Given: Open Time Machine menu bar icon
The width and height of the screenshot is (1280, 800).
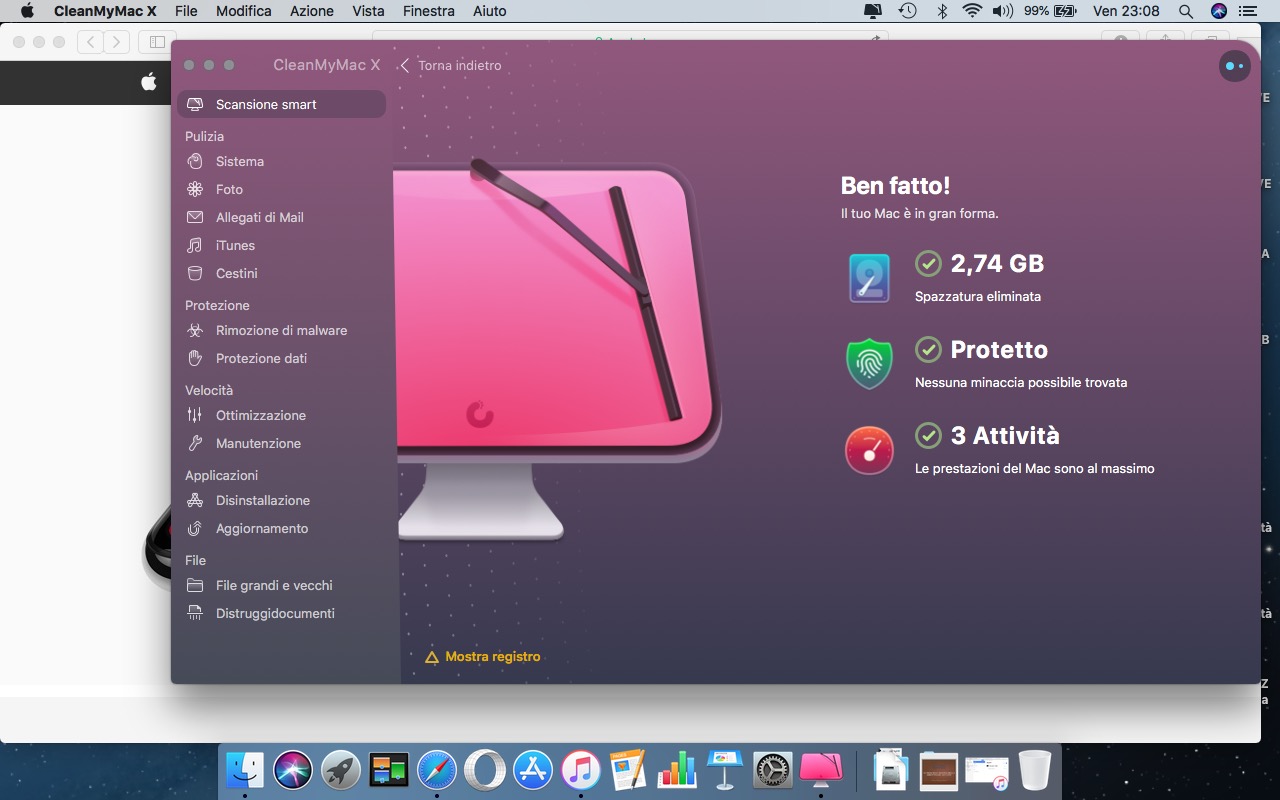Looking at the screenshot, I should click(x=907, y=11).
